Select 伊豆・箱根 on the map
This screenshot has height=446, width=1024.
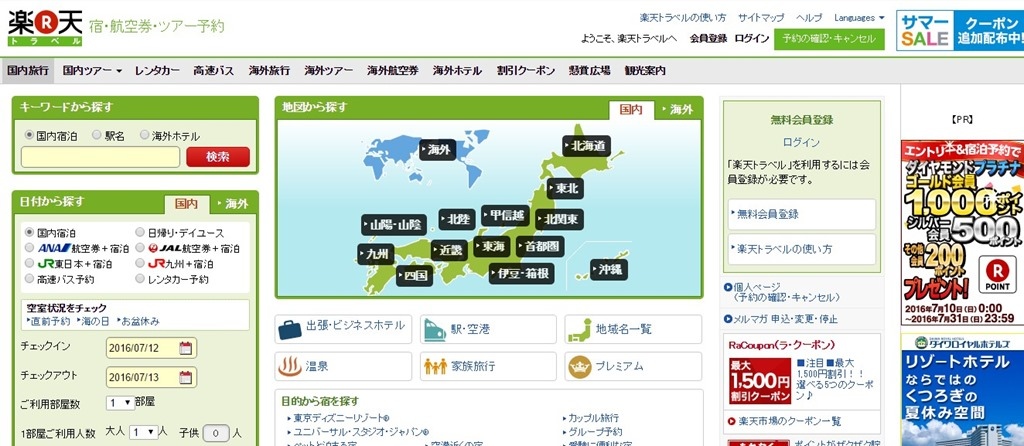(x=521, y=273)
